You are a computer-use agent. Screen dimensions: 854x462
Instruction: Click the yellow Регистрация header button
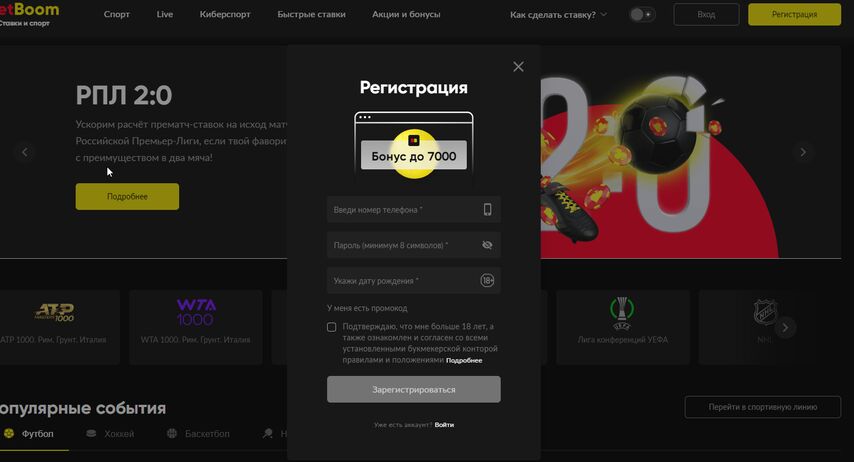click(794, 15)
